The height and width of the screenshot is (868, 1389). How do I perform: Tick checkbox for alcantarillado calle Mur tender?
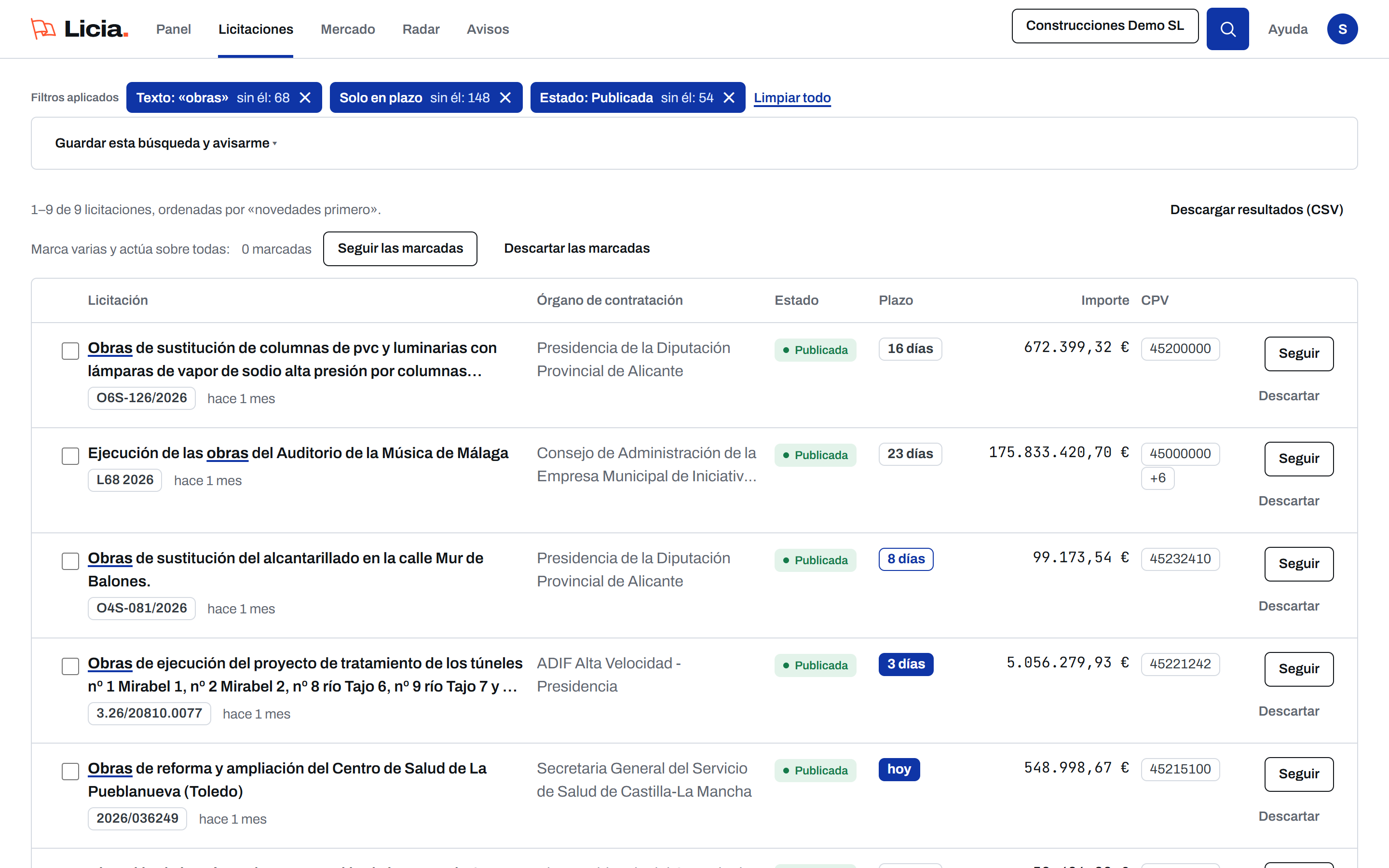tap(70, 561)
